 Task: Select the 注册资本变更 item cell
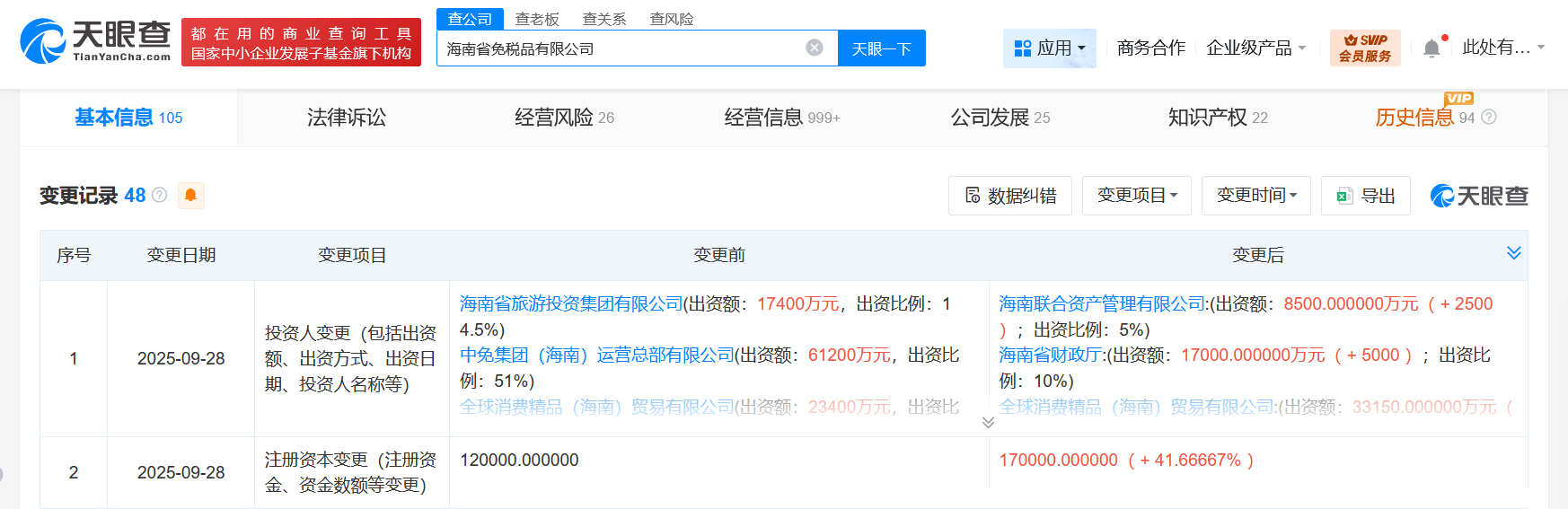[351, 472]
